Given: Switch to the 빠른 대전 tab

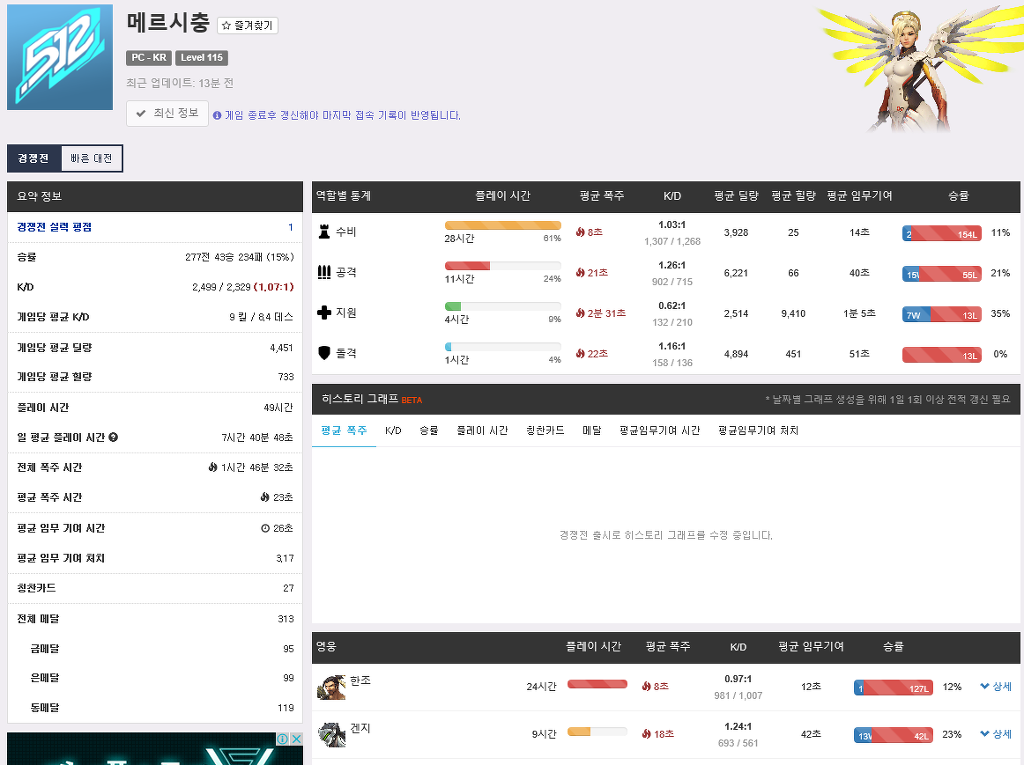Looking at the screenshot, I should pos(91,158).
